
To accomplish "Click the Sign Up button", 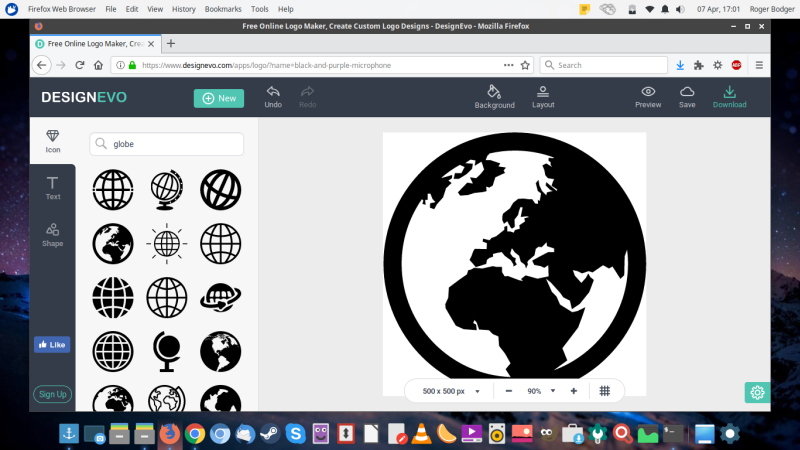I will pyautogui.click(x=52, y=394).
